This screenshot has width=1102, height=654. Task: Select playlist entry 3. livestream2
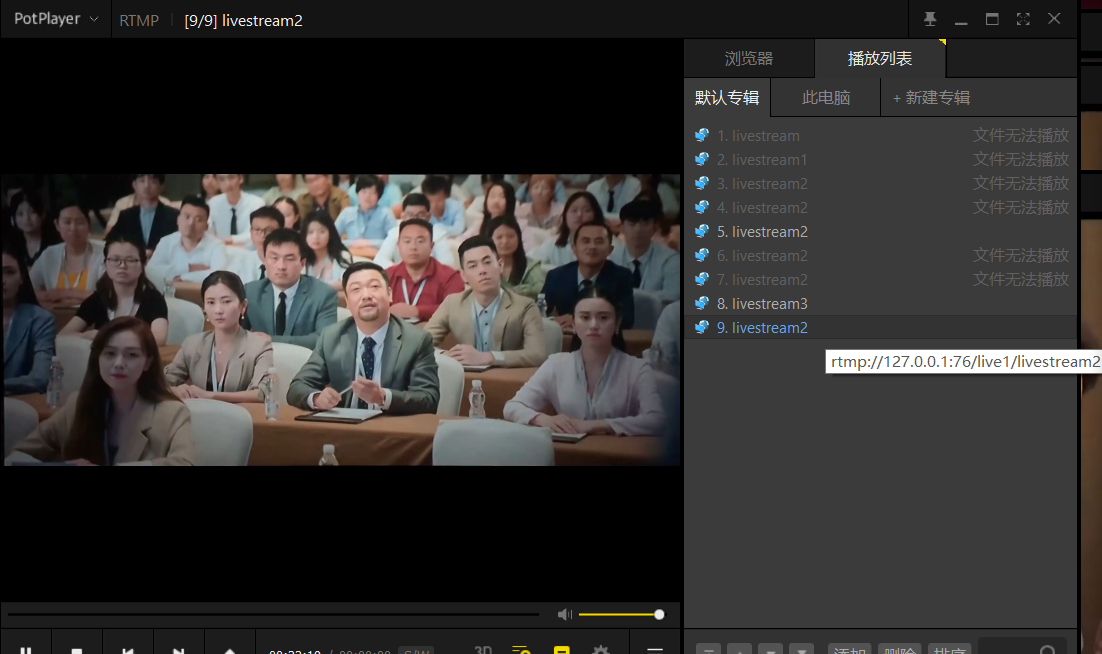point(881,183)
